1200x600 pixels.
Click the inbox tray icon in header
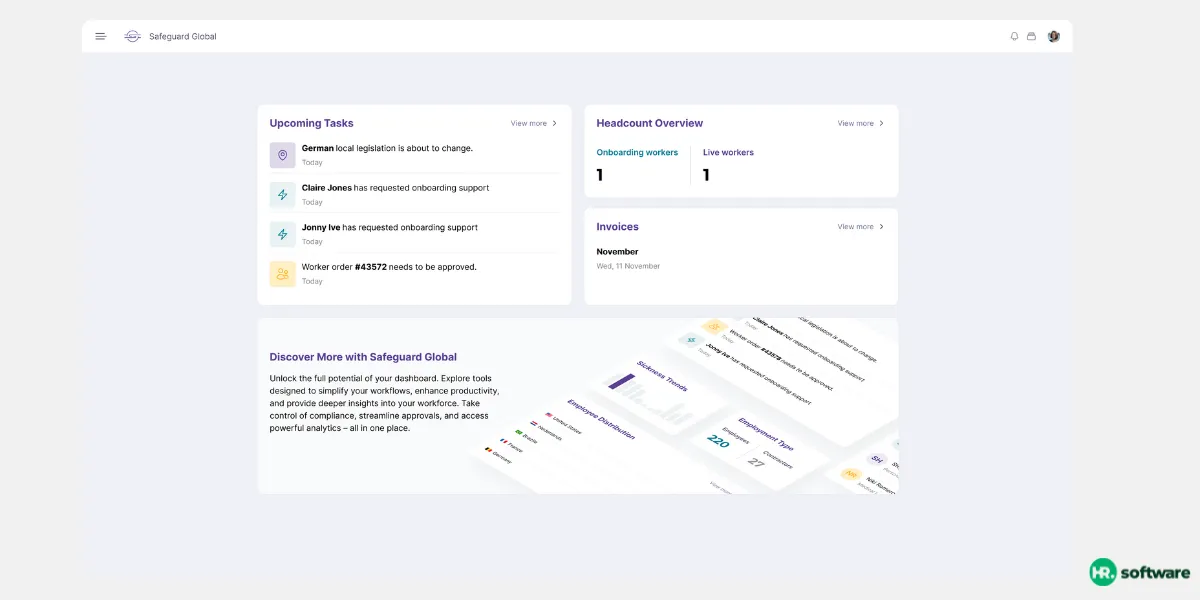[x=1031, y=36]
